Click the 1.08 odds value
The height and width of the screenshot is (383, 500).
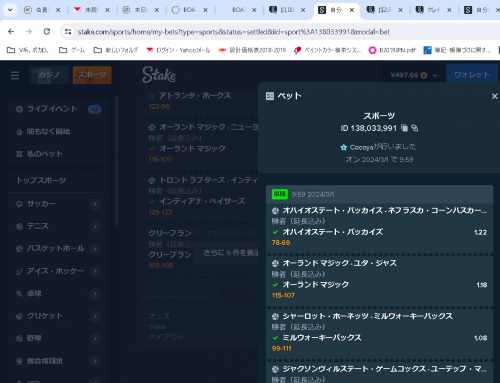tap(481, 338)
